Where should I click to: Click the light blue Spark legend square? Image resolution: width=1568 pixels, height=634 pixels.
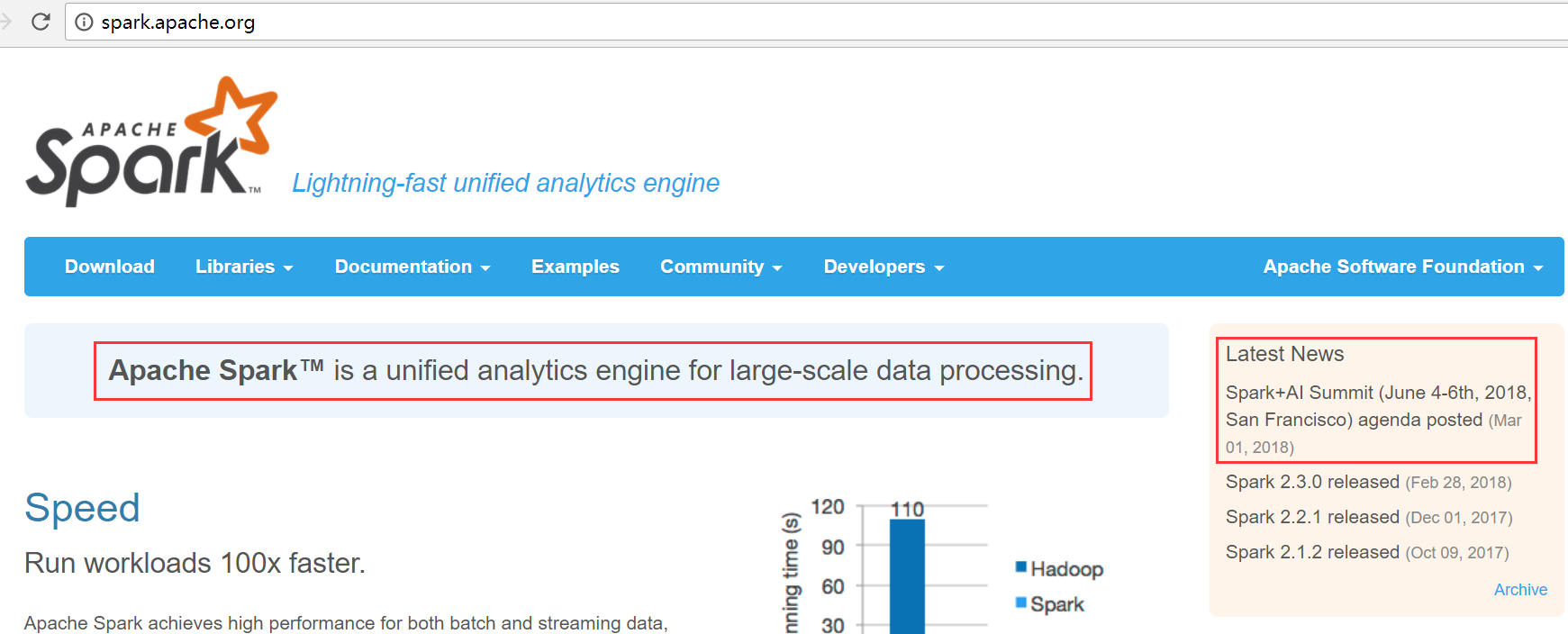(1021, 602)
